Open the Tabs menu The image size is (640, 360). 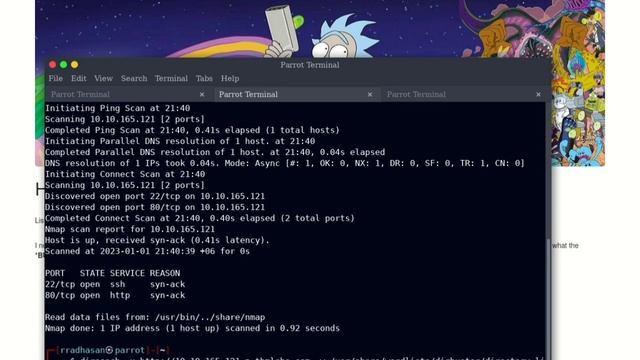(x=204, y=78)
